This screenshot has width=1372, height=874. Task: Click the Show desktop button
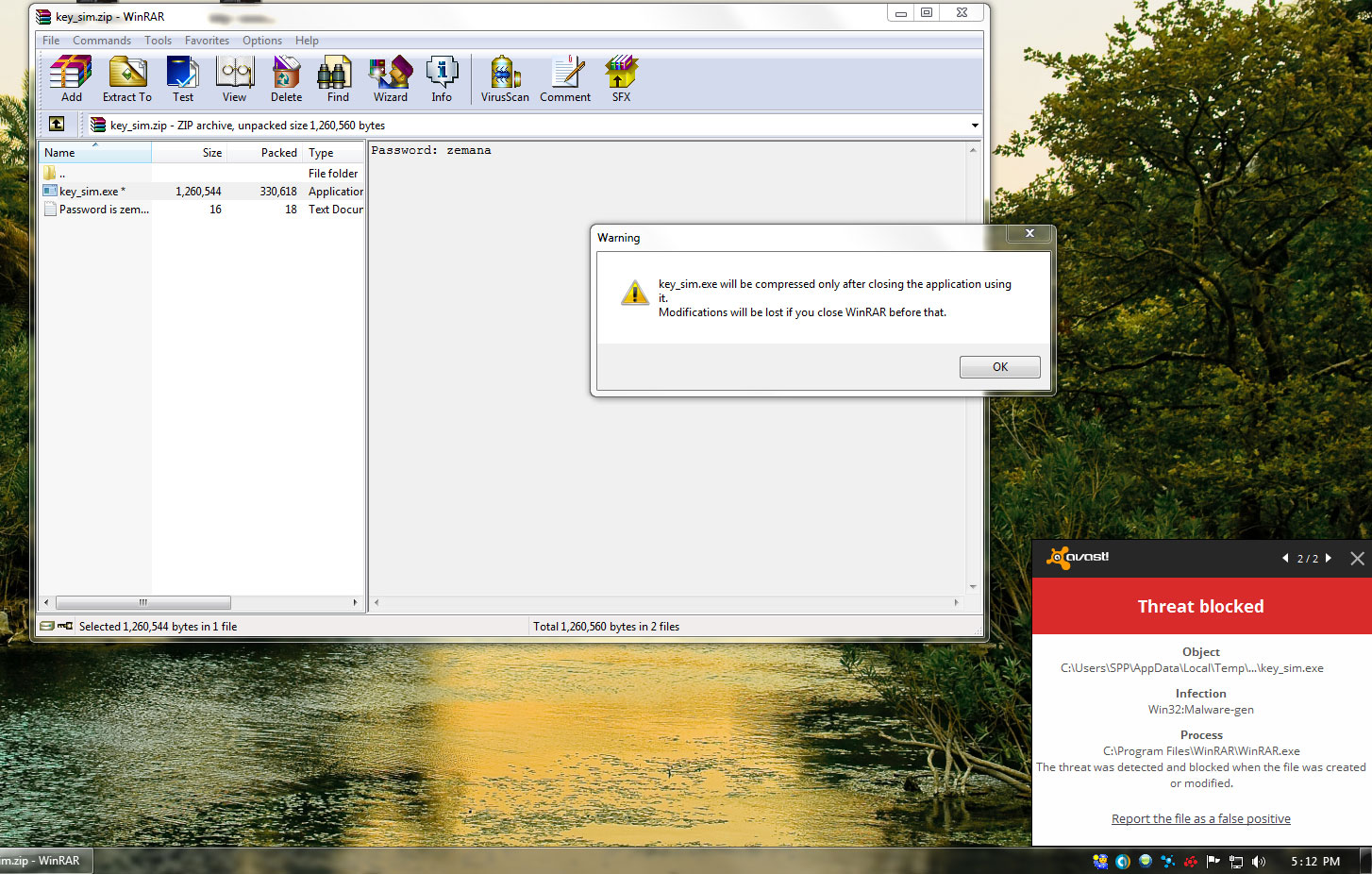coord(1365,861)
